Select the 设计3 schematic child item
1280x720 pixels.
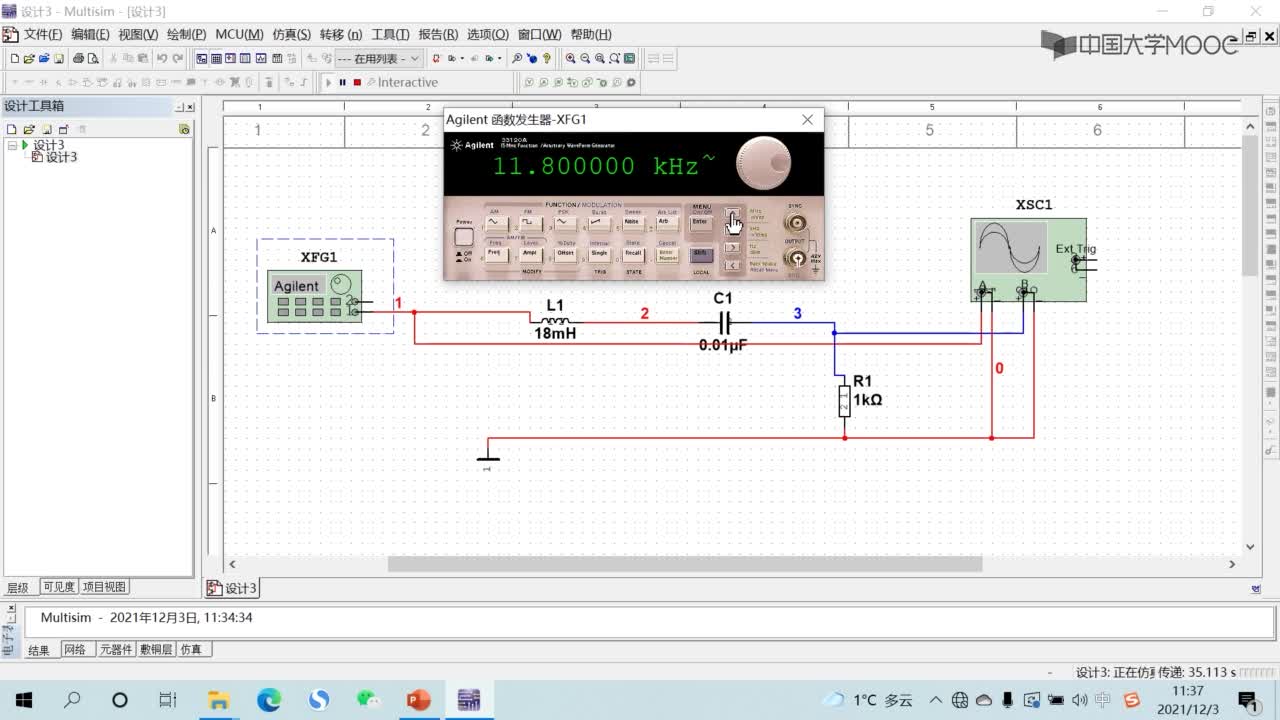coord(61,157)
